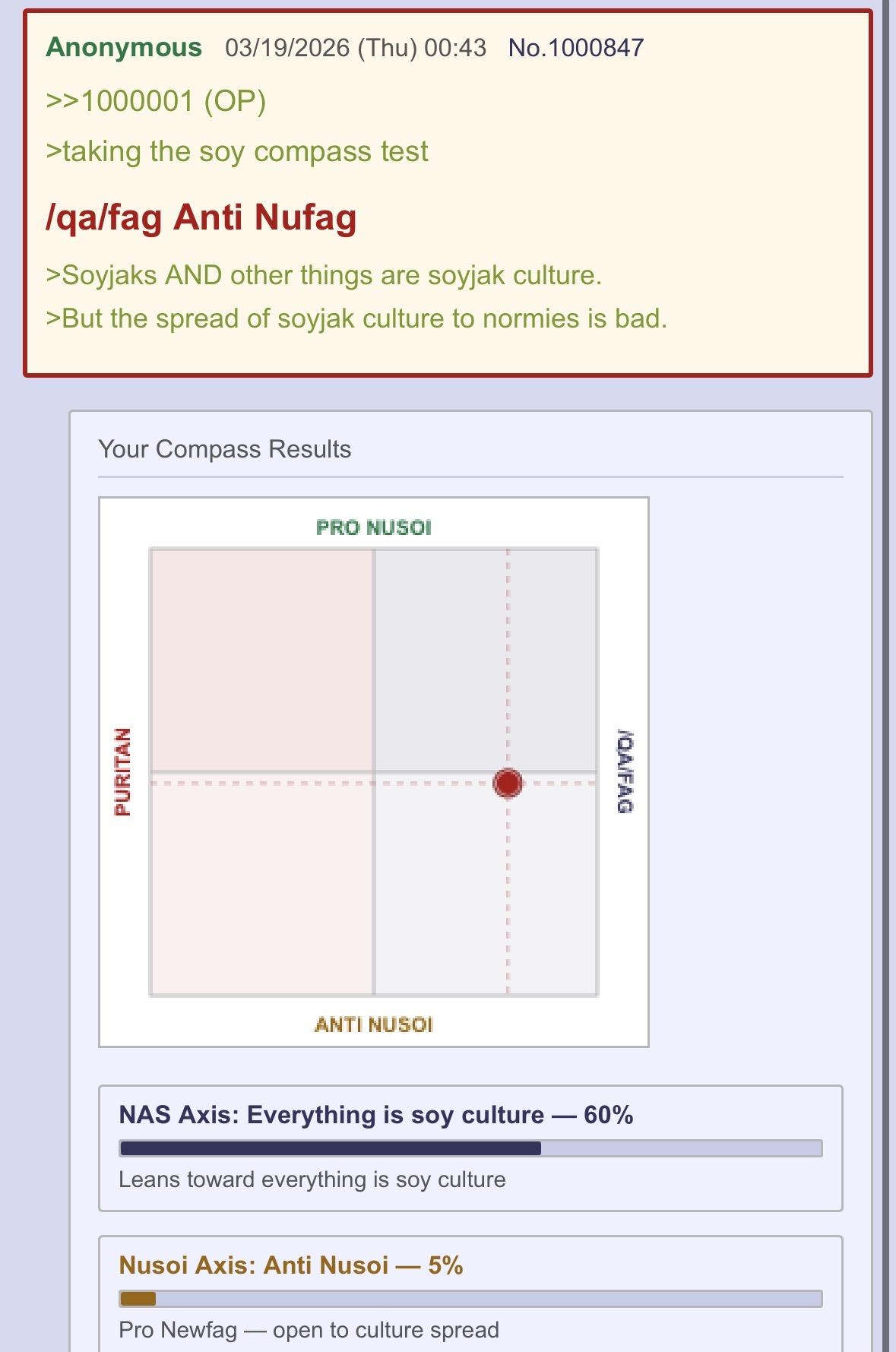Click the Your Compass Results heading
Image resolution: width=896 pixels, height=1352 pixels.
[x=225, y=449]
